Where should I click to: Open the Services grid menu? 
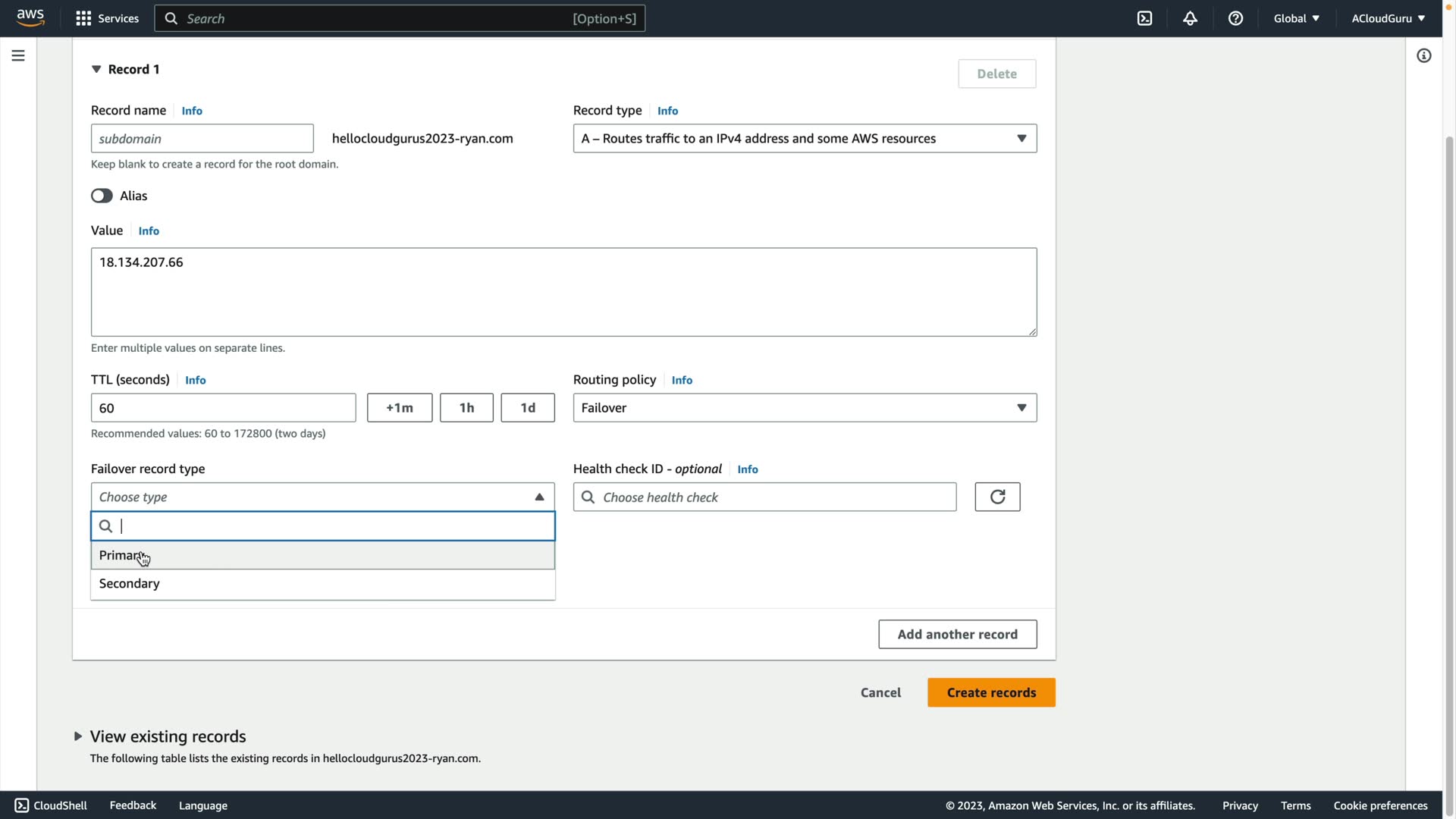(107, 18)
